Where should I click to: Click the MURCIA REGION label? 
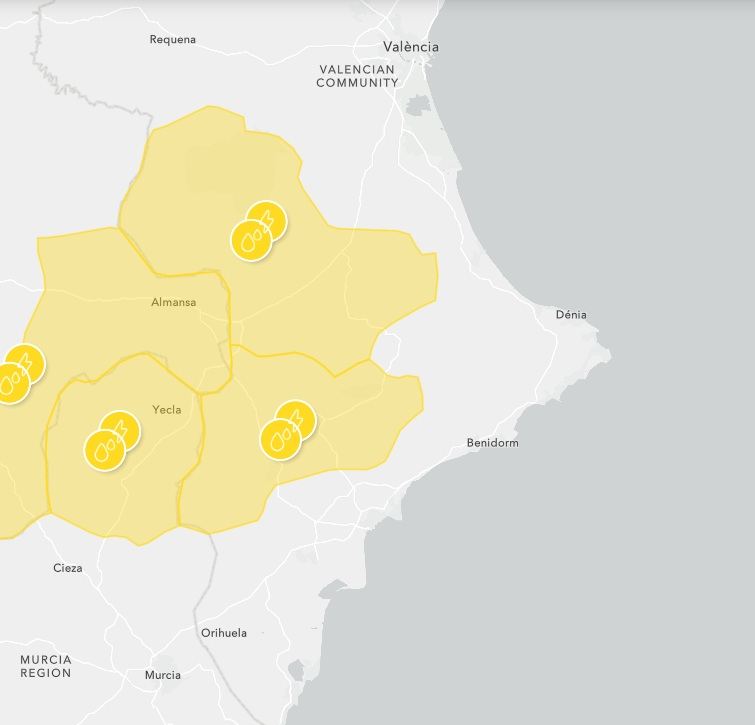coord(46,666)
